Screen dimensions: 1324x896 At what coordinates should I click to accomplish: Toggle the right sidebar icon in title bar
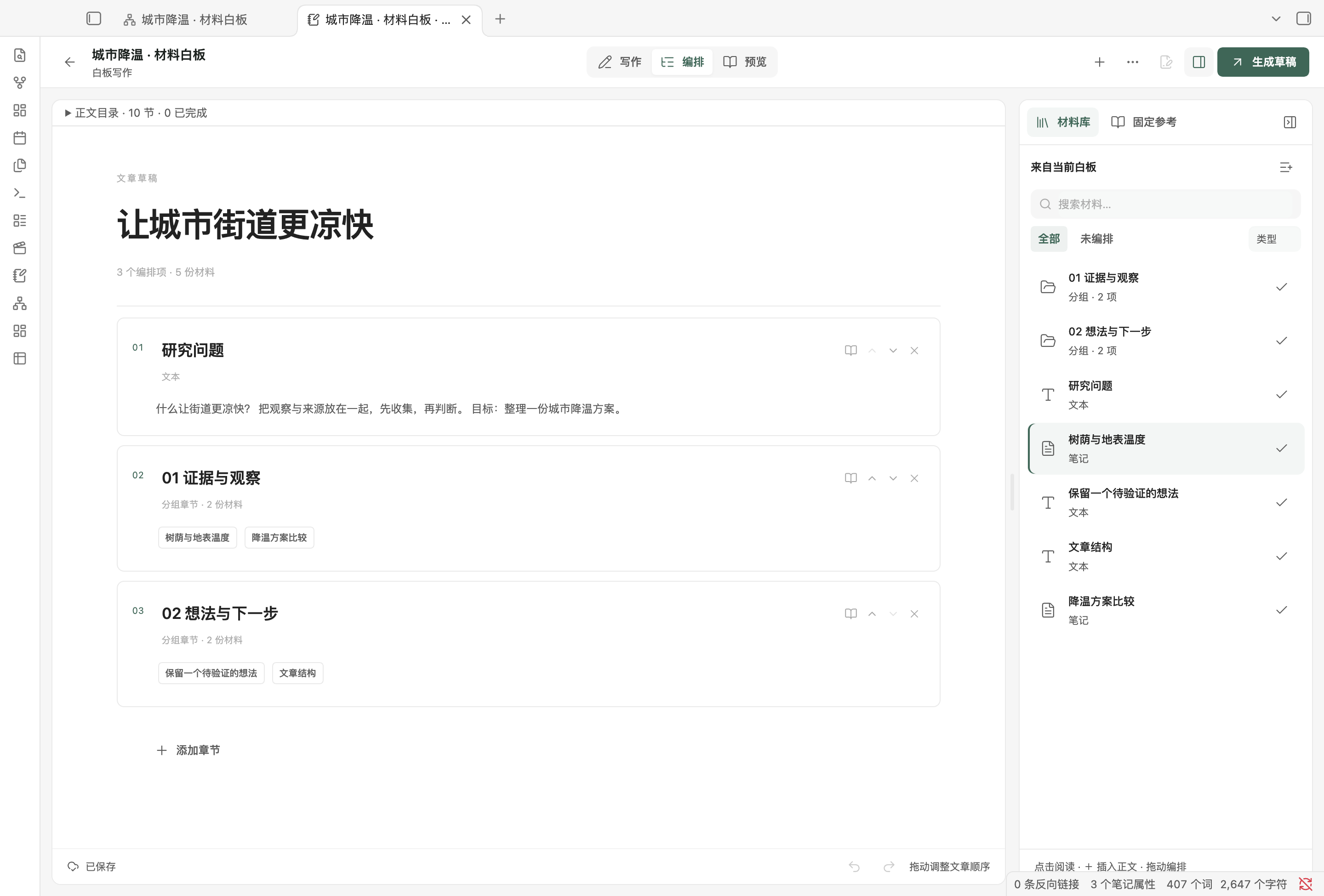click(1303, 19)
